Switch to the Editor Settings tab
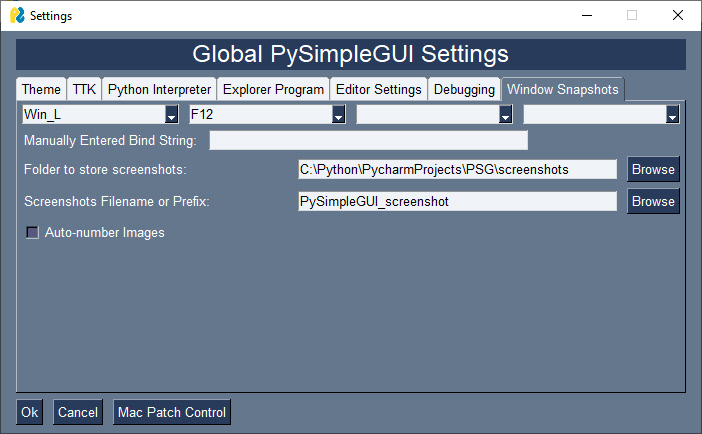The height and width of the screenshot is (434, 702). 378,89
